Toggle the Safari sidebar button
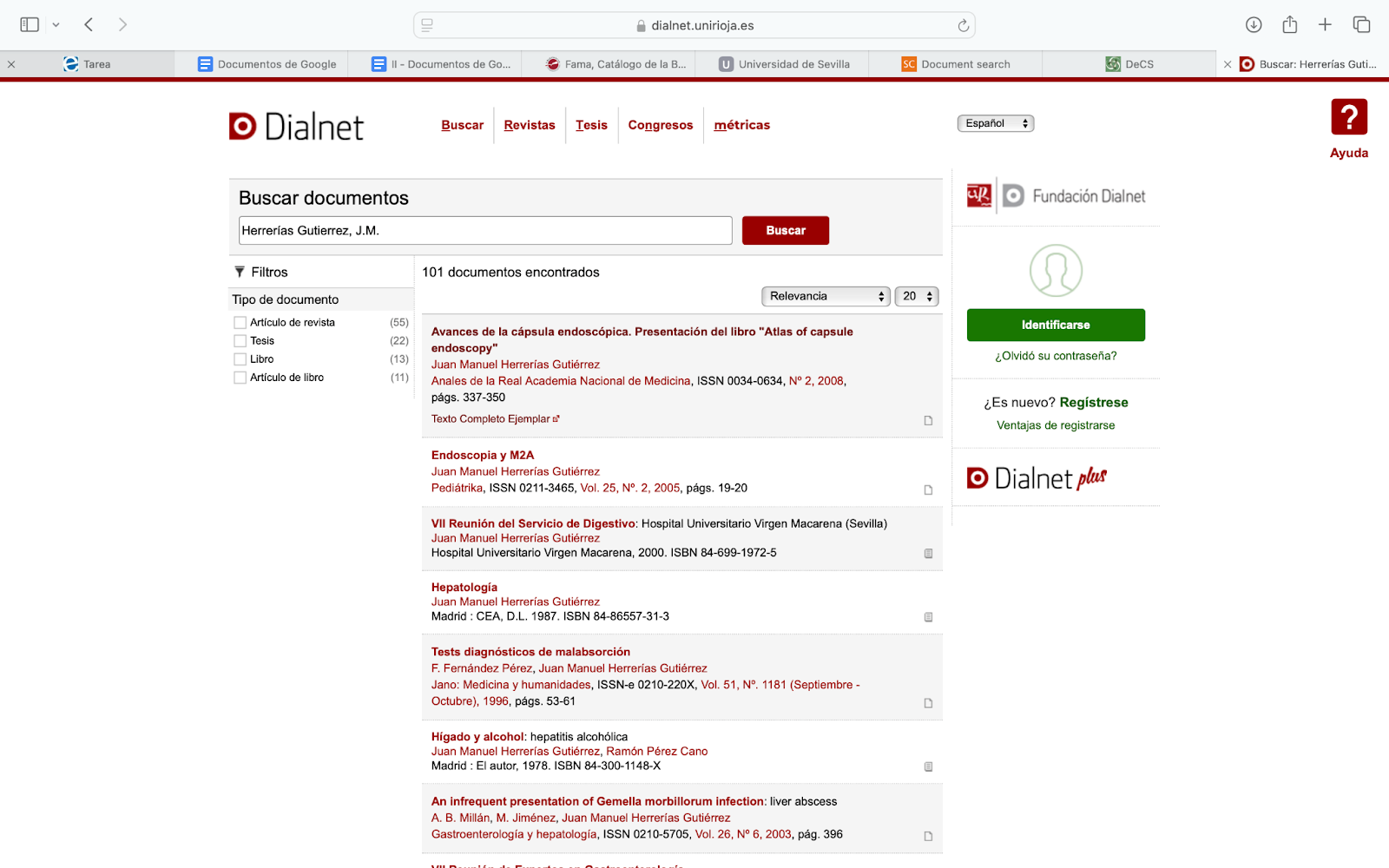This screenshot has height=868, width=1389. pyautogui.click(x=30, y=25)
